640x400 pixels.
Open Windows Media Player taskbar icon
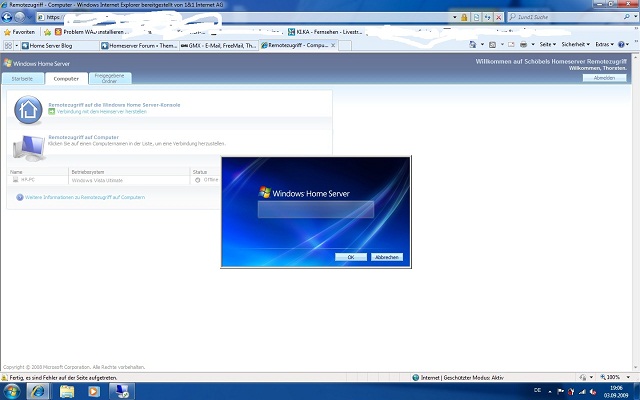(x=93, y=392)
